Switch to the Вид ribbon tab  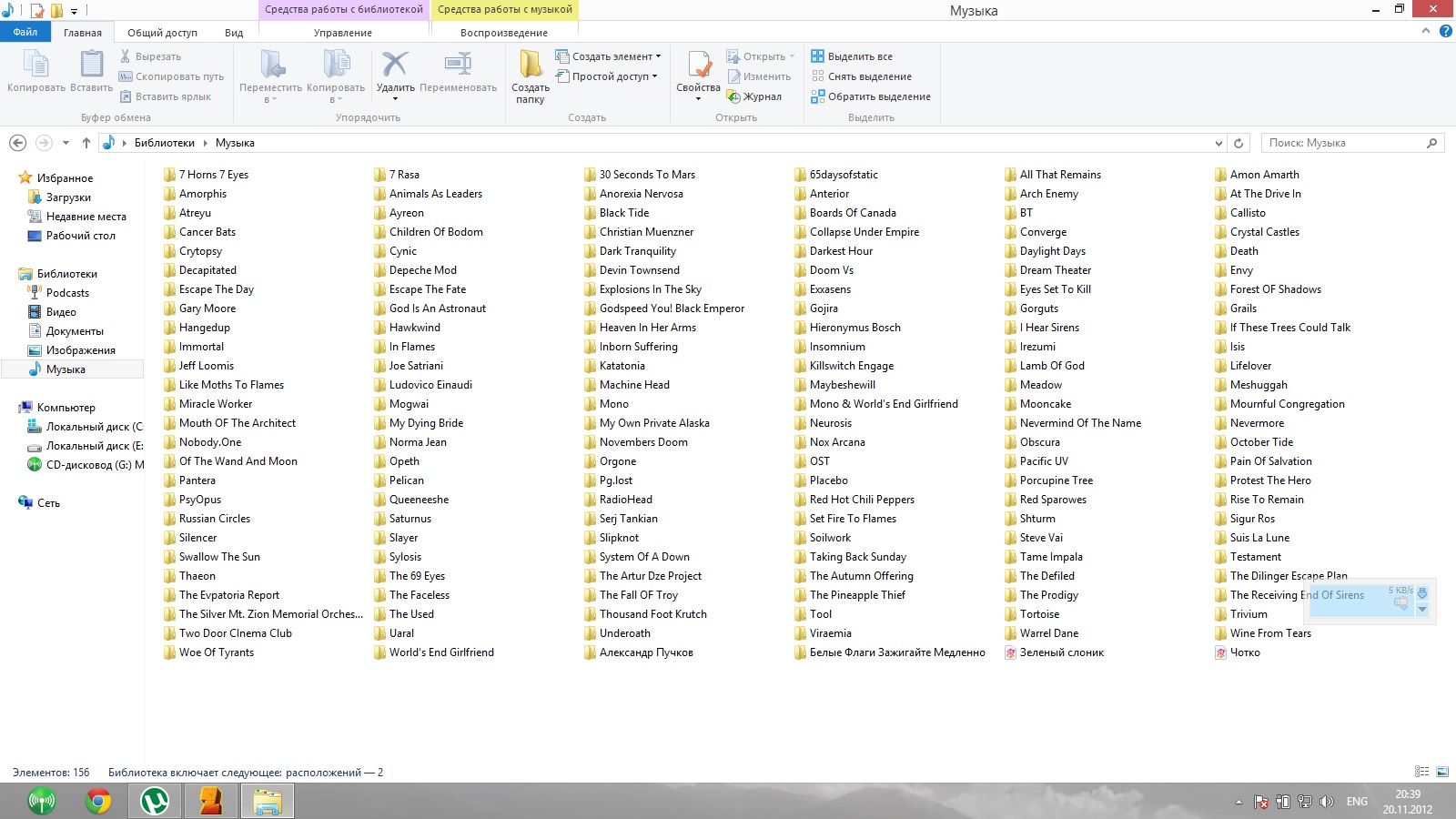click(x=234, y=33)
